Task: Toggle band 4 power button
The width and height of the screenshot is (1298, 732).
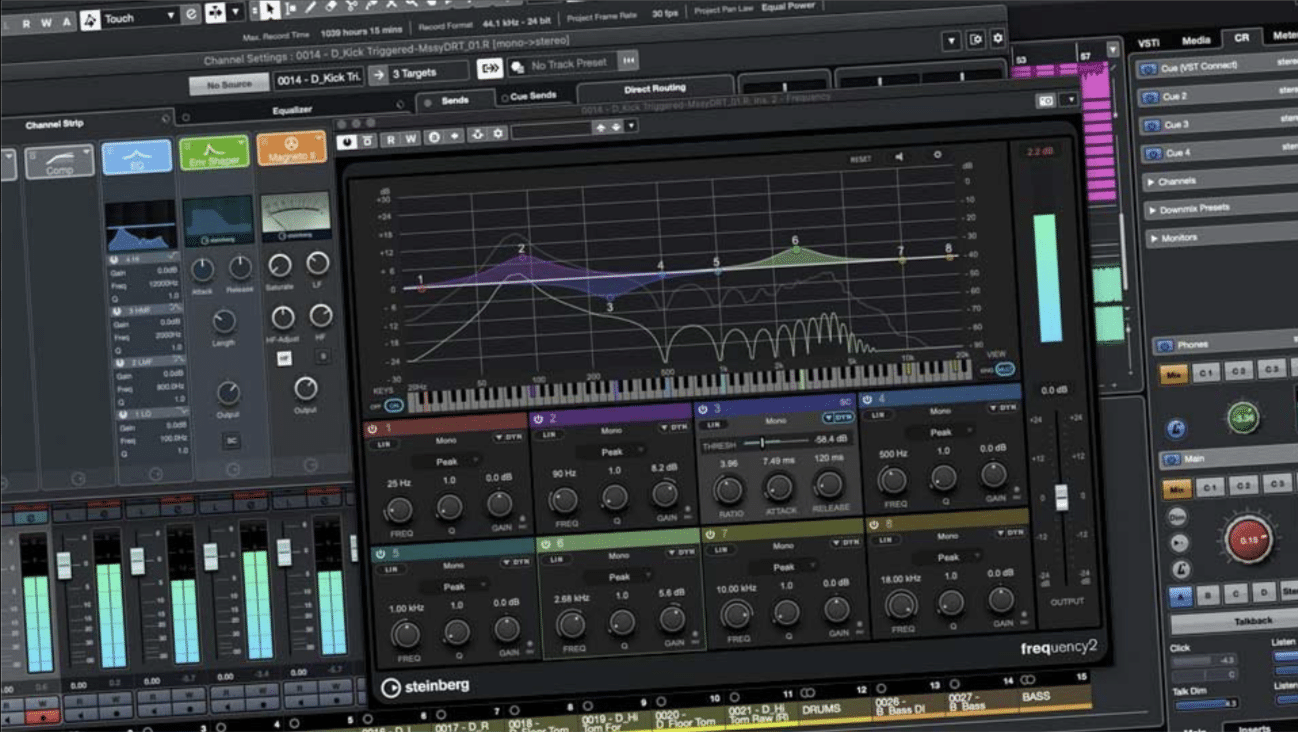Action: click(867, 400)
